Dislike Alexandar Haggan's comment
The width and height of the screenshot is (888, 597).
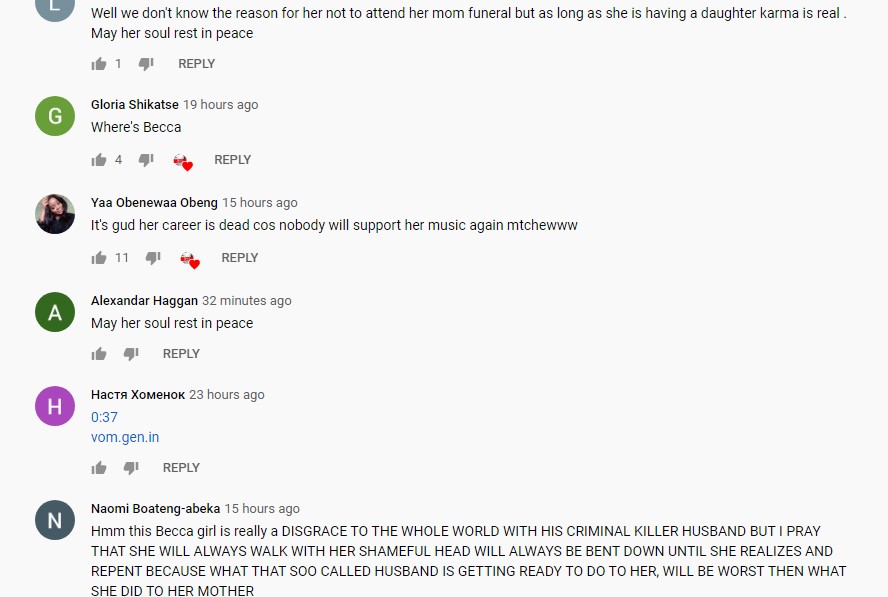click(x=131, y=354)
